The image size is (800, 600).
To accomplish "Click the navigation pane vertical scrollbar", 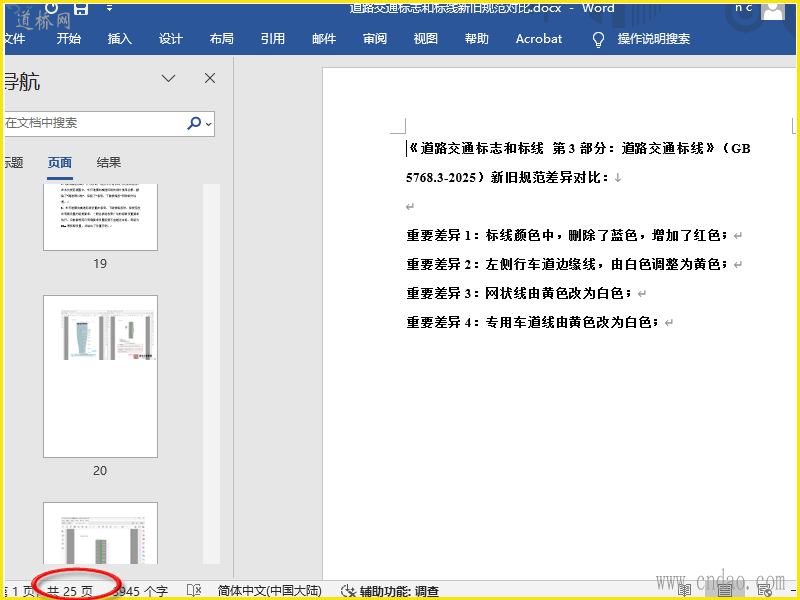I will [211, 373].
